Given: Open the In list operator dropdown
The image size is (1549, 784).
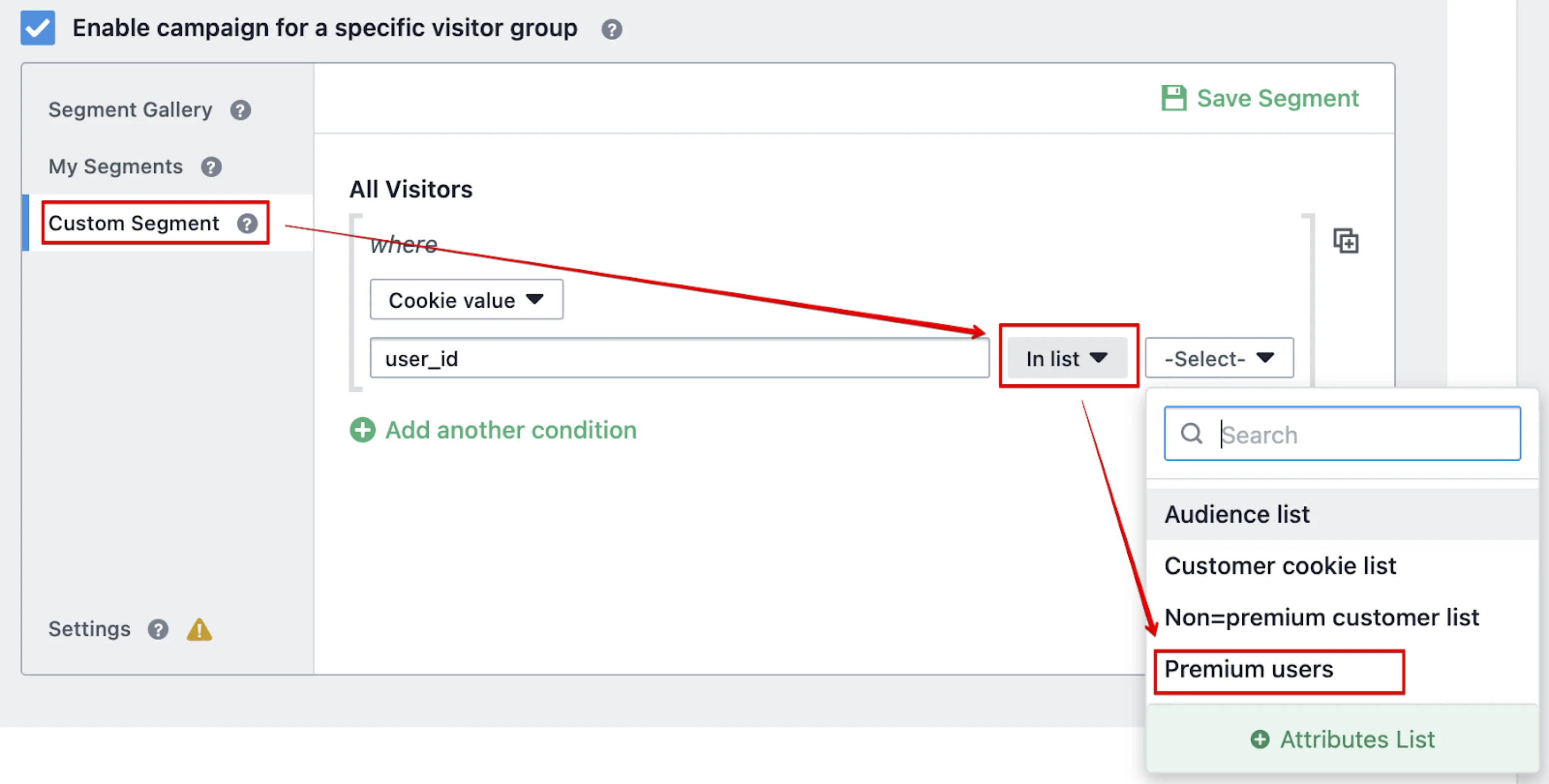Looking at the screenshot, I should click(x=1067, y=358).
